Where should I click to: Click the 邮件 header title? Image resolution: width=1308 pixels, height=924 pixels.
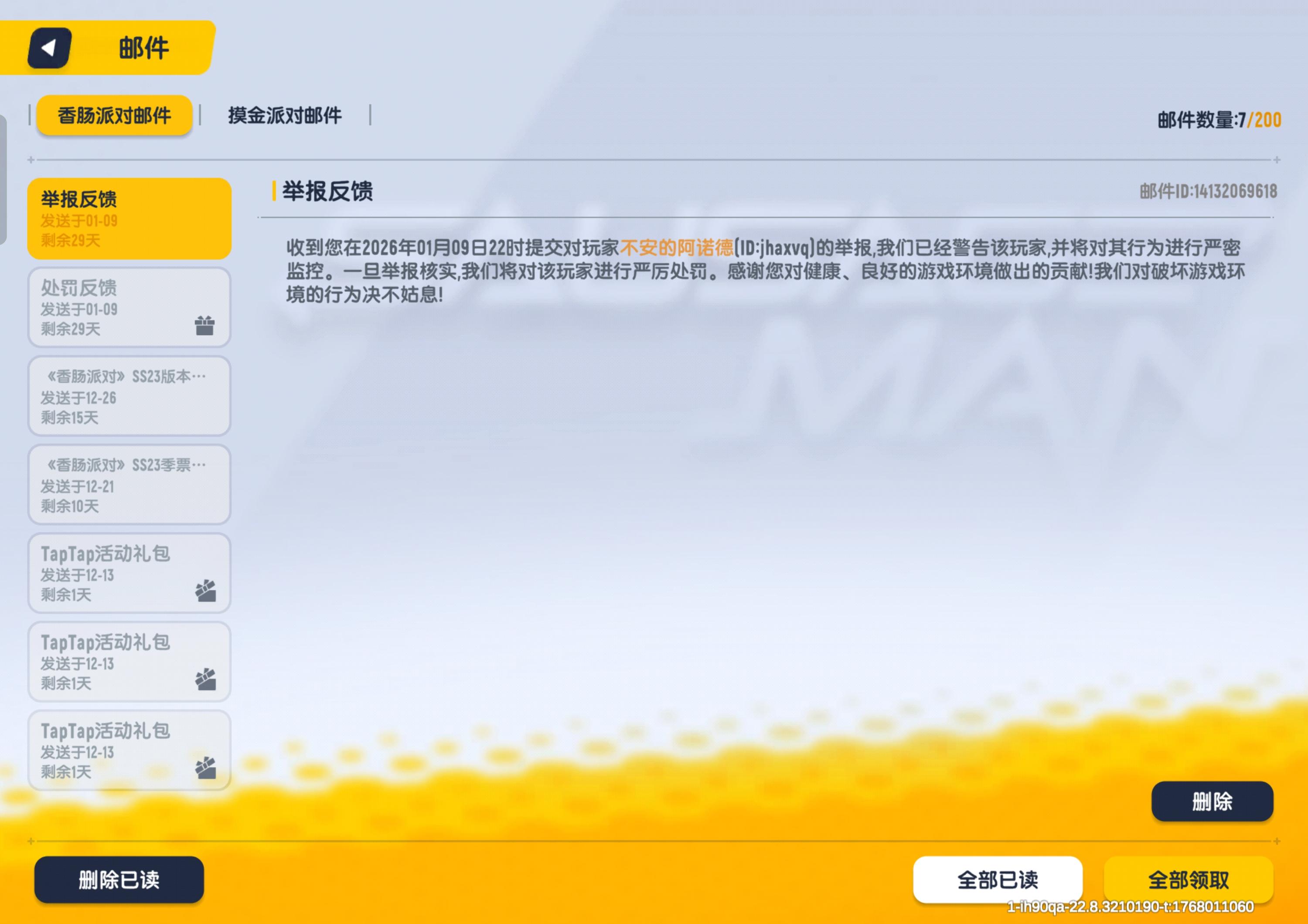pyautogui.click(x=143, y=48)
